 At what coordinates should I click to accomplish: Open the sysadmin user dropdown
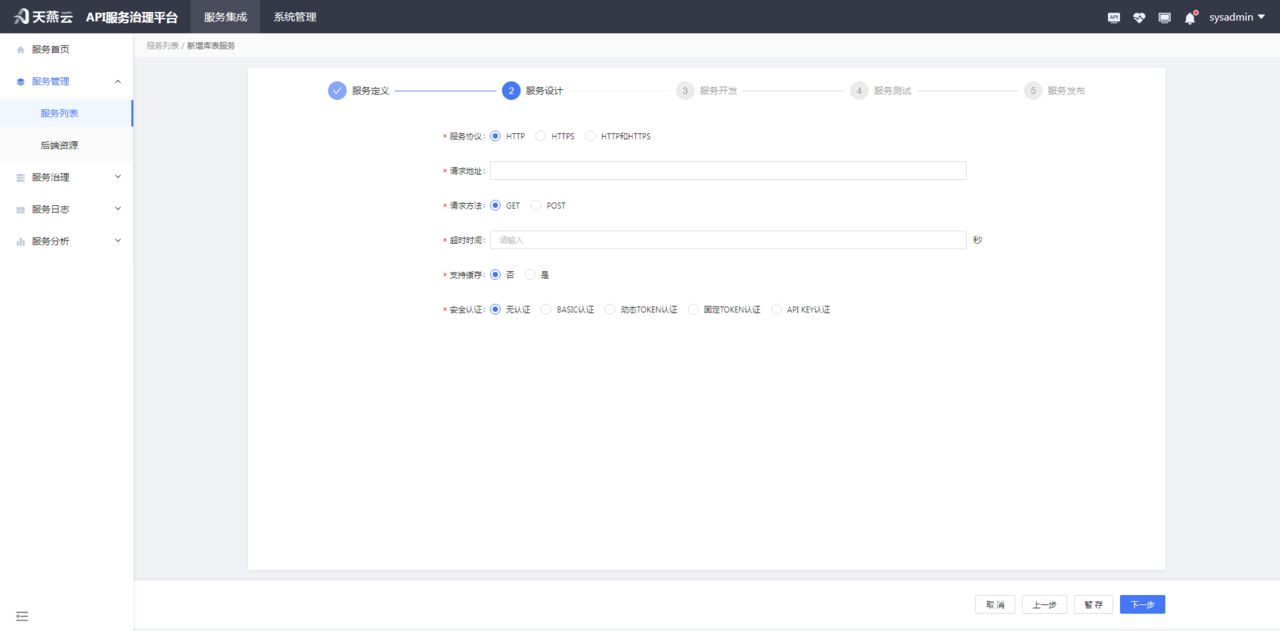[x=1233, y=17]
